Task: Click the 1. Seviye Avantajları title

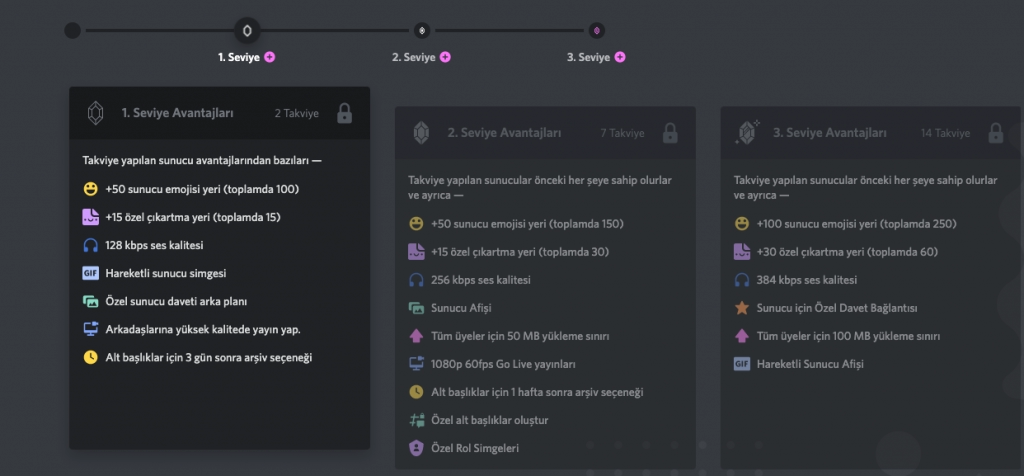Action: tap(178, 113)
